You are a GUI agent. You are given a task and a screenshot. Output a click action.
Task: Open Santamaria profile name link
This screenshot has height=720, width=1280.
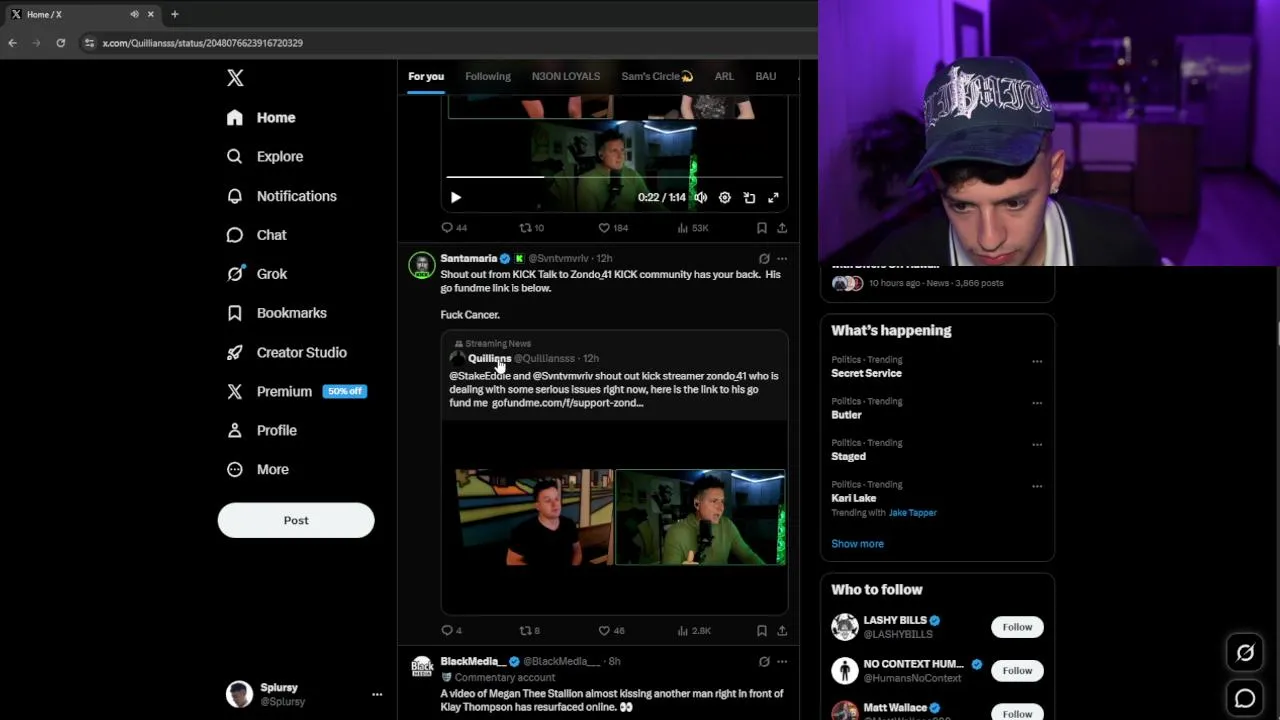pos(468,258)
